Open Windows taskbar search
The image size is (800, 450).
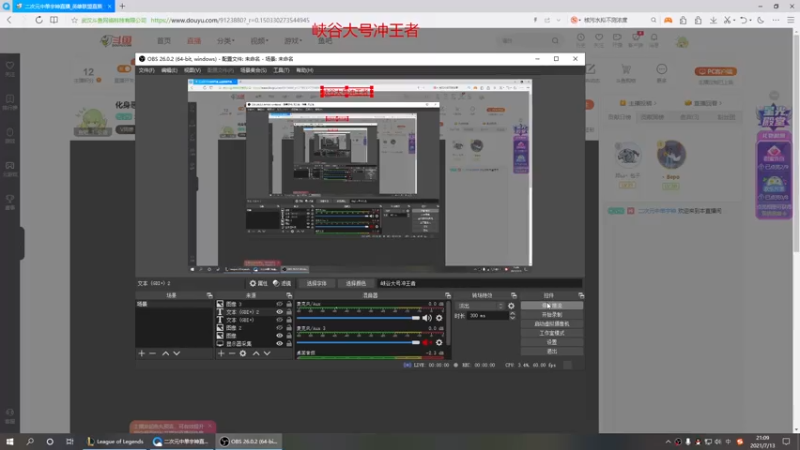coord(30,441)
